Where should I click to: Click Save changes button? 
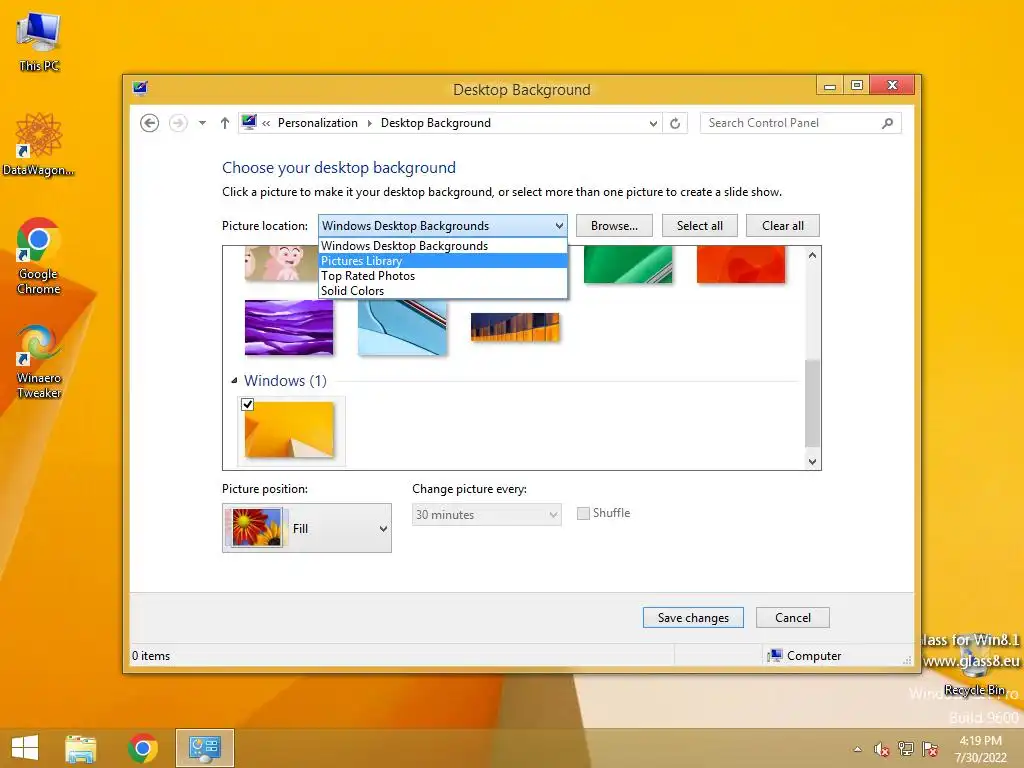[693, 618]
